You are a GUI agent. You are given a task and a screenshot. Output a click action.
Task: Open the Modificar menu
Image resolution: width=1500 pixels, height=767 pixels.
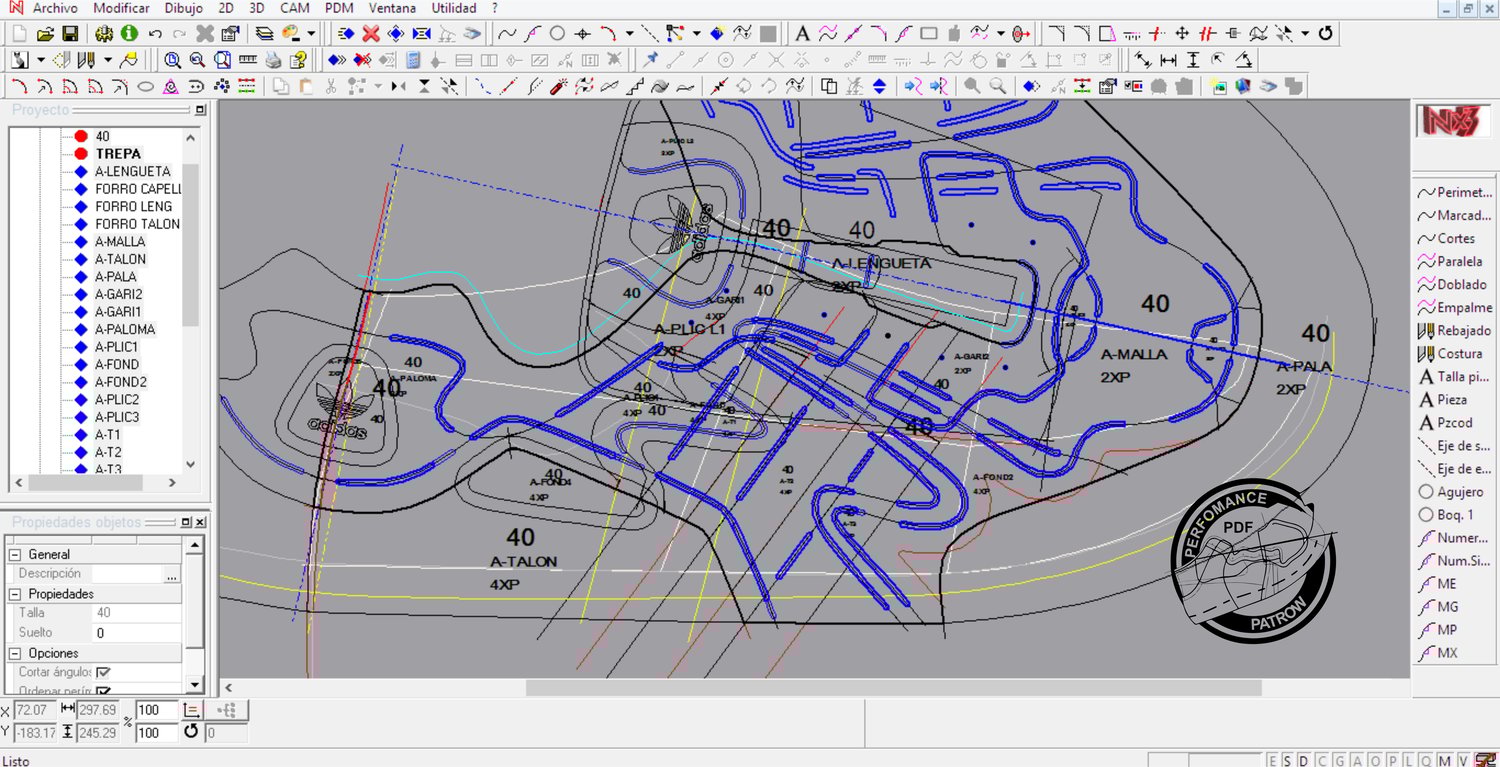pos(121,8)
